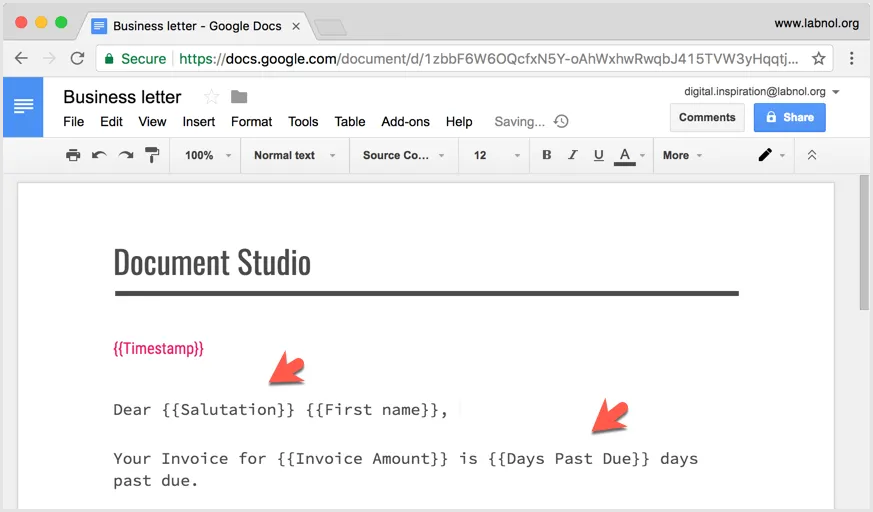Click the Undo arrow icon
The image size is (873, 512).
pos(100,155)
